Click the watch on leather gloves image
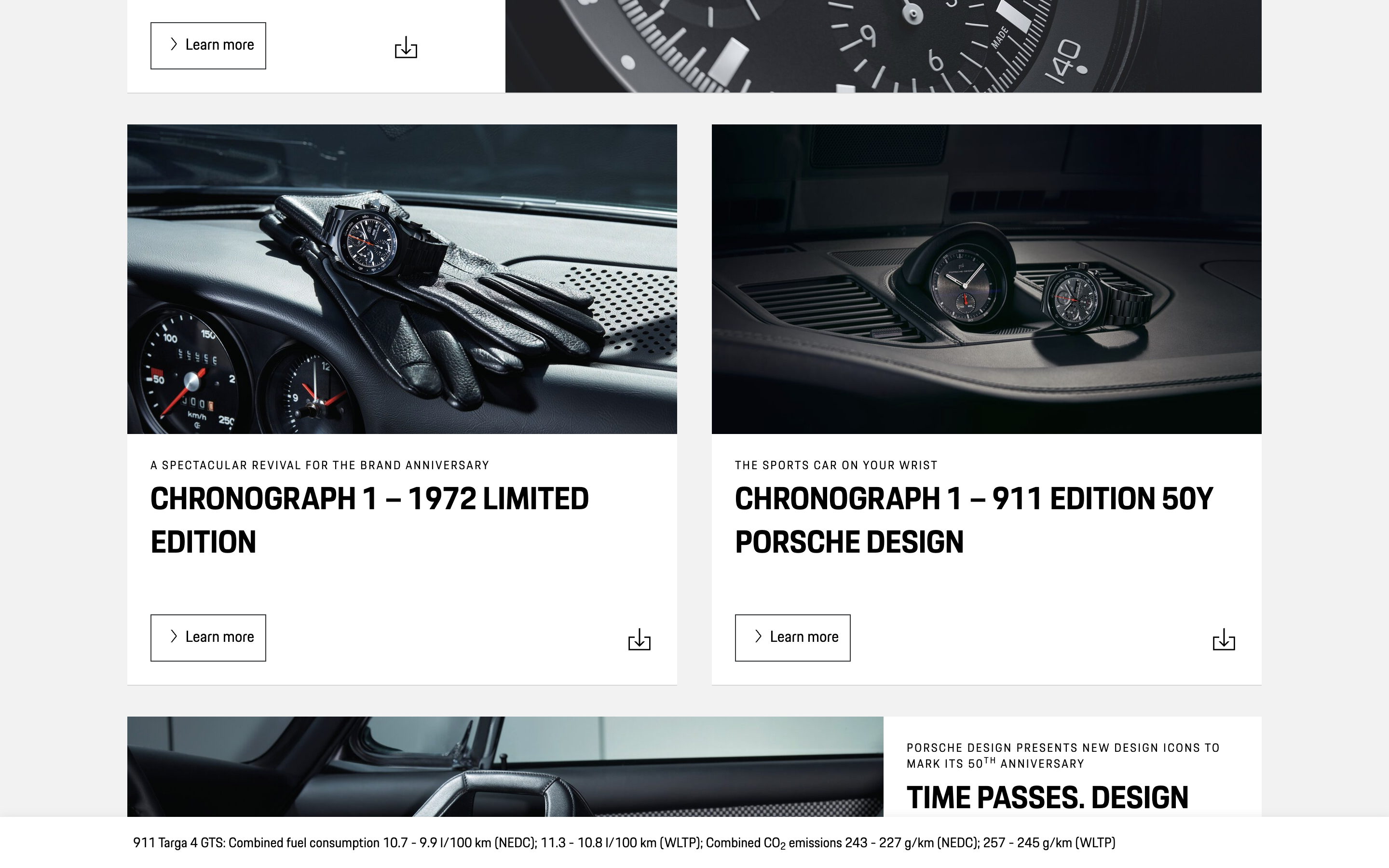This screenshot has height=868, width=1389. [x=402, y=279]
